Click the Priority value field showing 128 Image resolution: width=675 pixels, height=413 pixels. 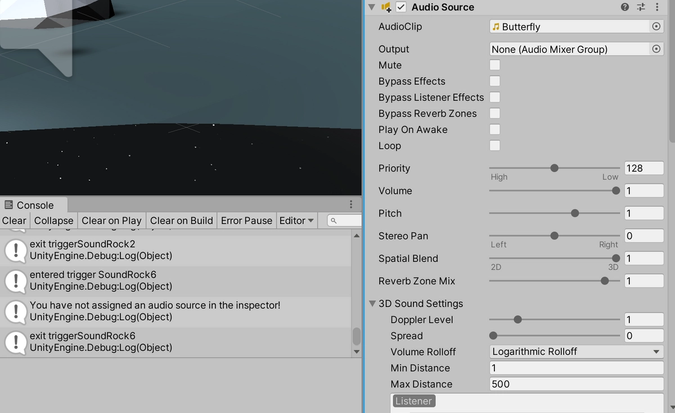[x=644, y=168]
